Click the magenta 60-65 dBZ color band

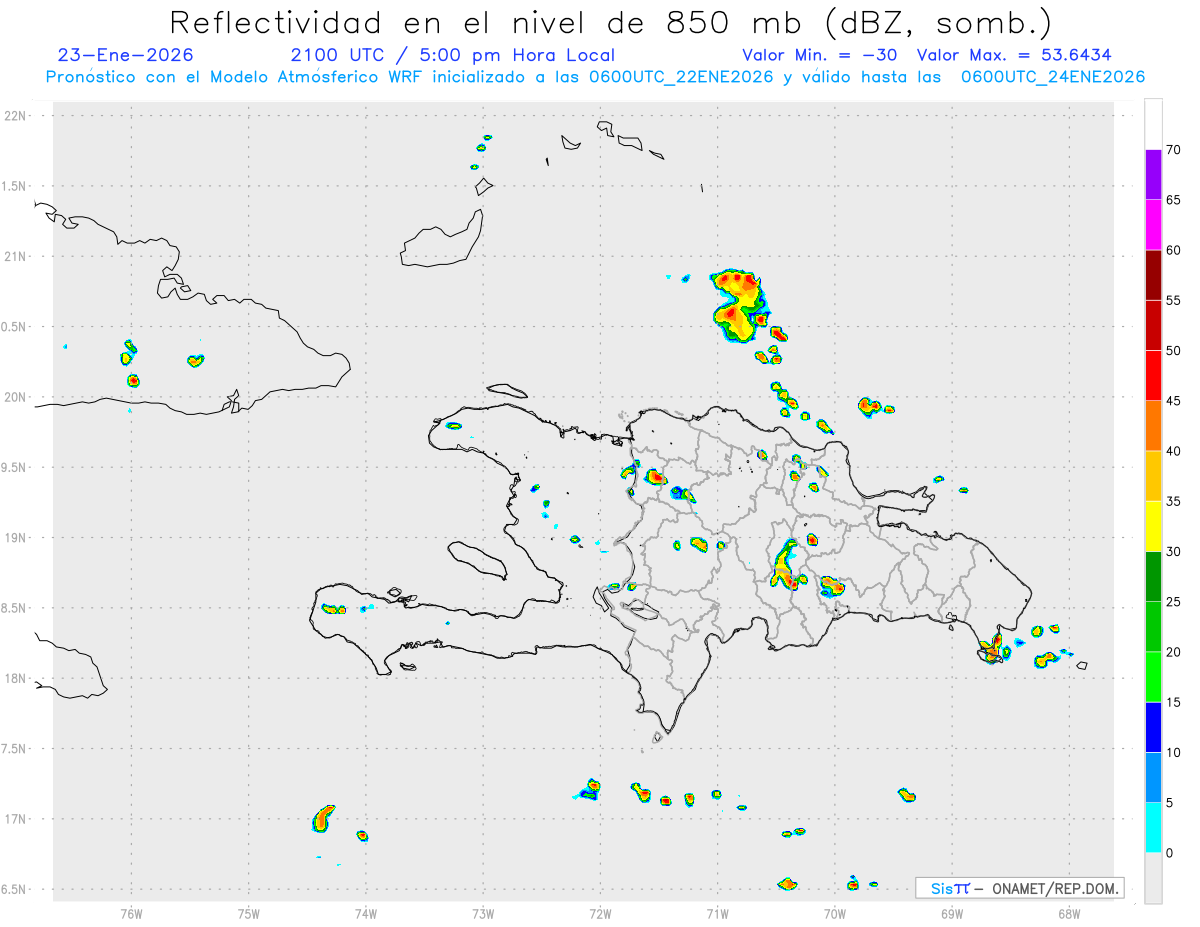[1153, 225]
